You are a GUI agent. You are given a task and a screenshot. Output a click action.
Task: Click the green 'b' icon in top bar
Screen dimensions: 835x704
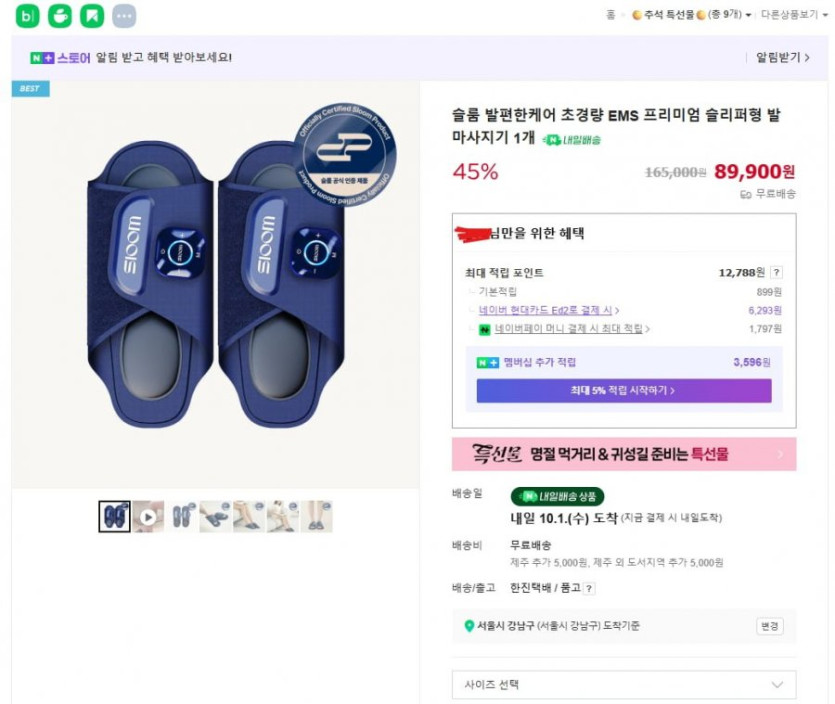point(27,16)
